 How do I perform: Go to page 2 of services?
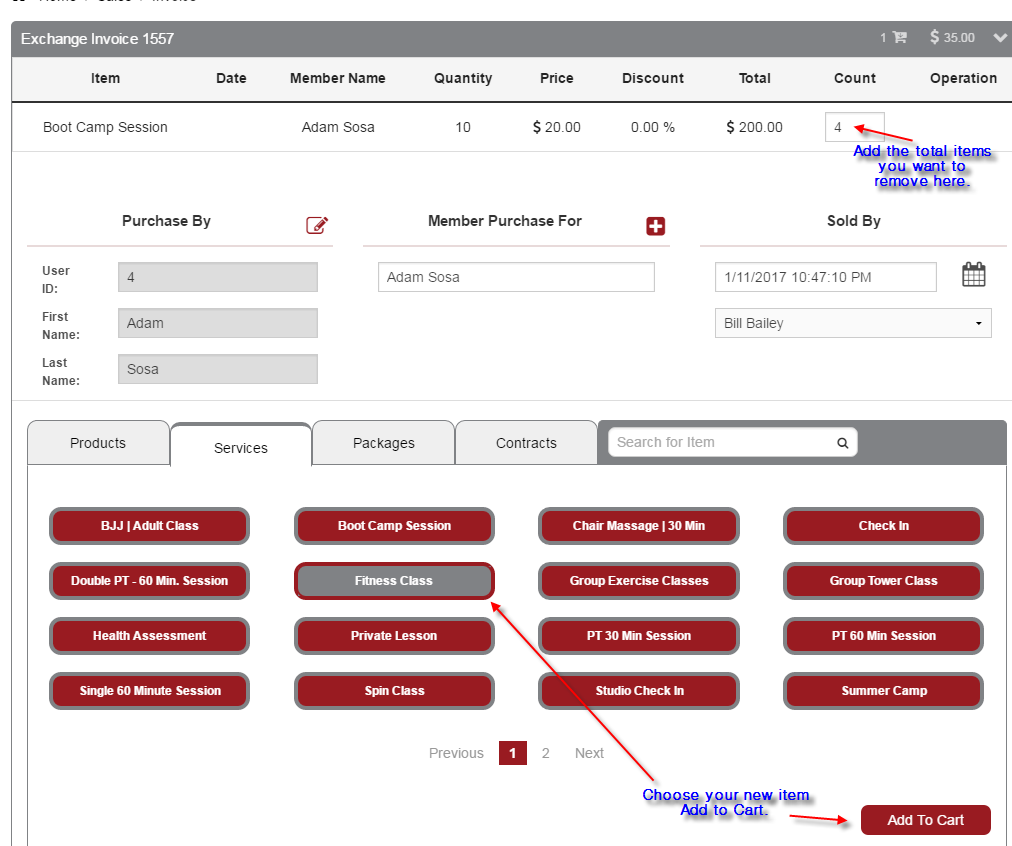[x=545, y=753]
